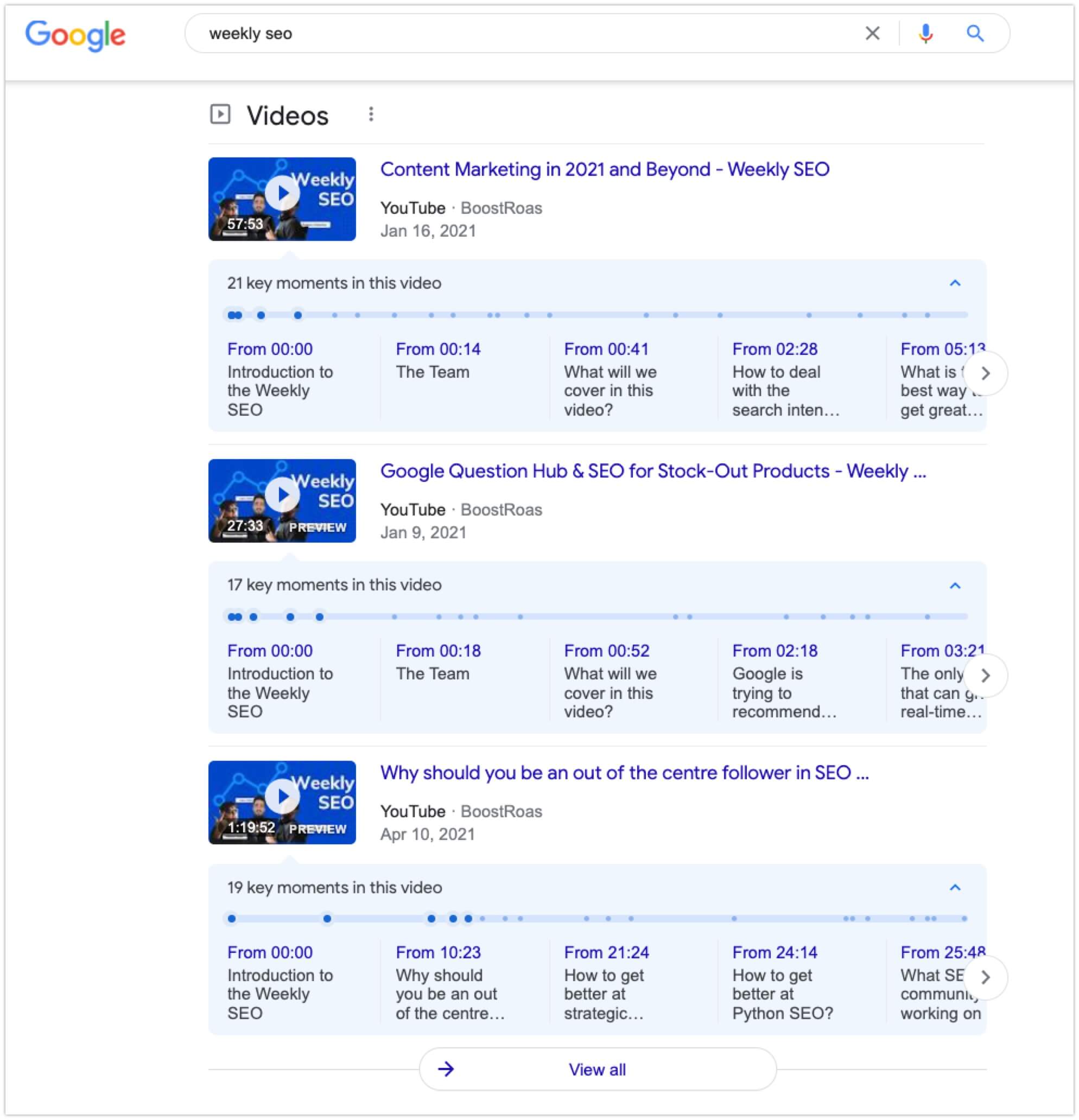
Task: Start voice search with the microphone icon
Action: click(926, 34)
